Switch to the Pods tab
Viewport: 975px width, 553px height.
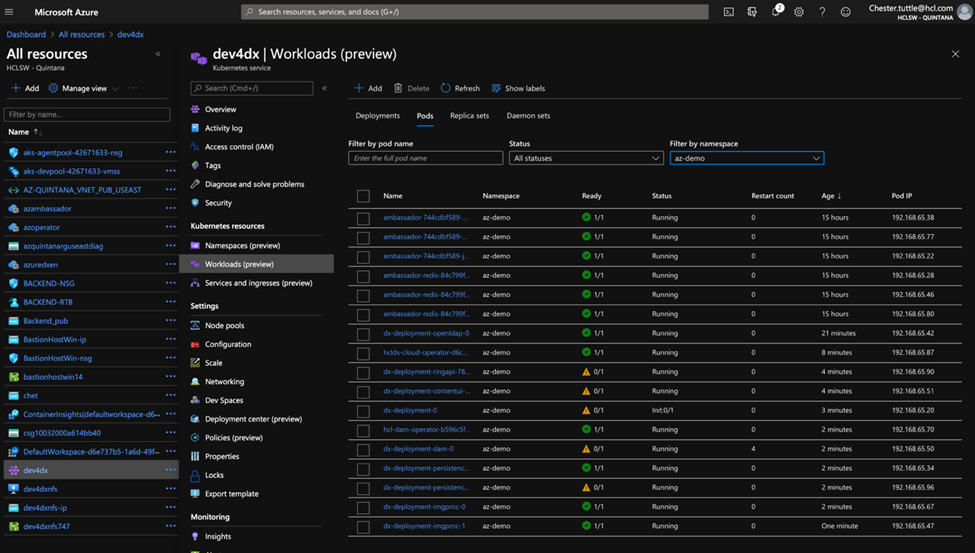(425, 116)
